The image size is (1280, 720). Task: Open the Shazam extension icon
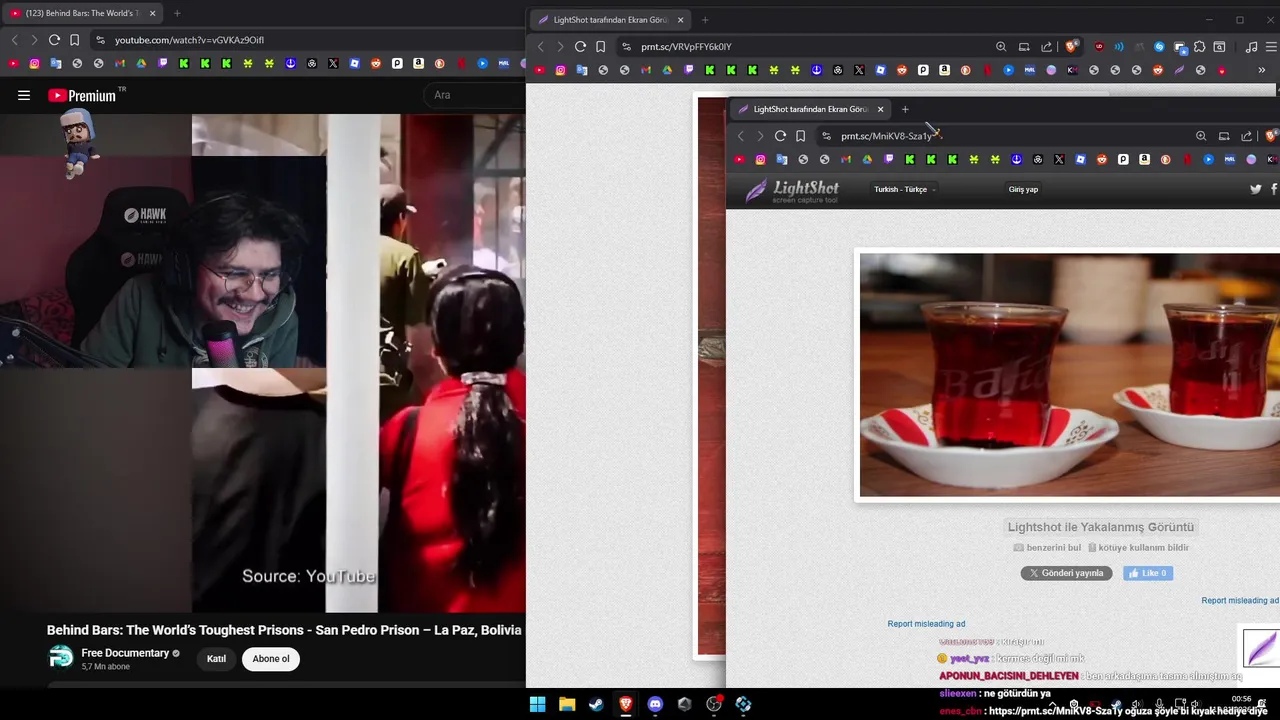click(1159, 46)
